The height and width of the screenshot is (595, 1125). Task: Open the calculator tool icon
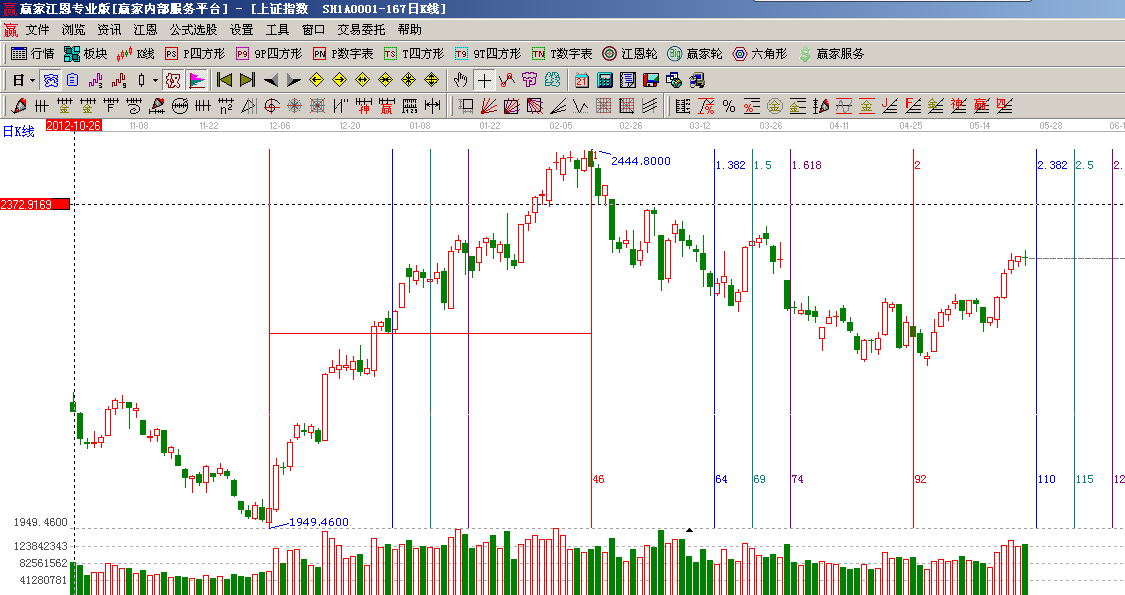(604, 80)
